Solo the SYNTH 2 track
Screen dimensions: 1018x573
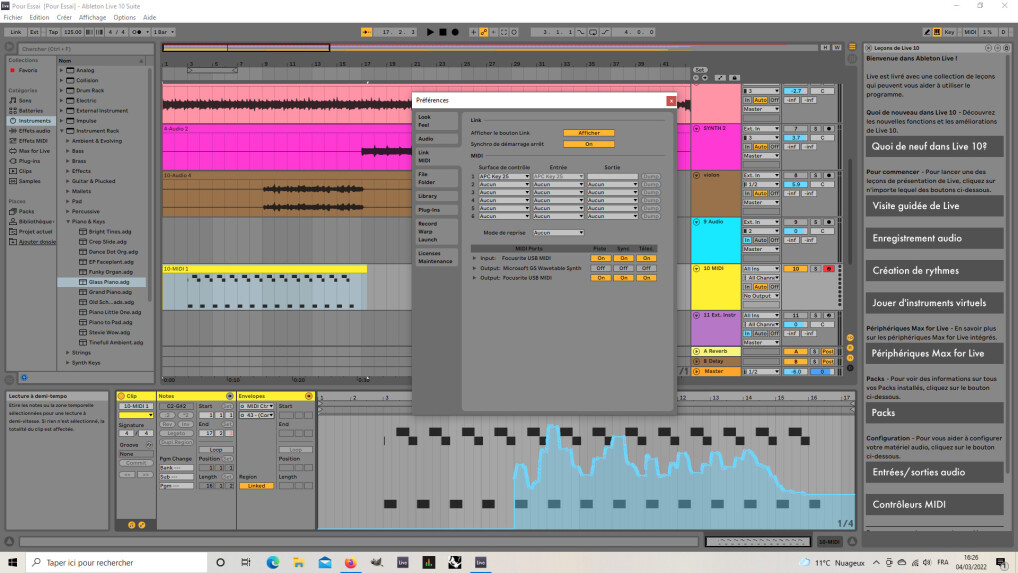point(816,129)
